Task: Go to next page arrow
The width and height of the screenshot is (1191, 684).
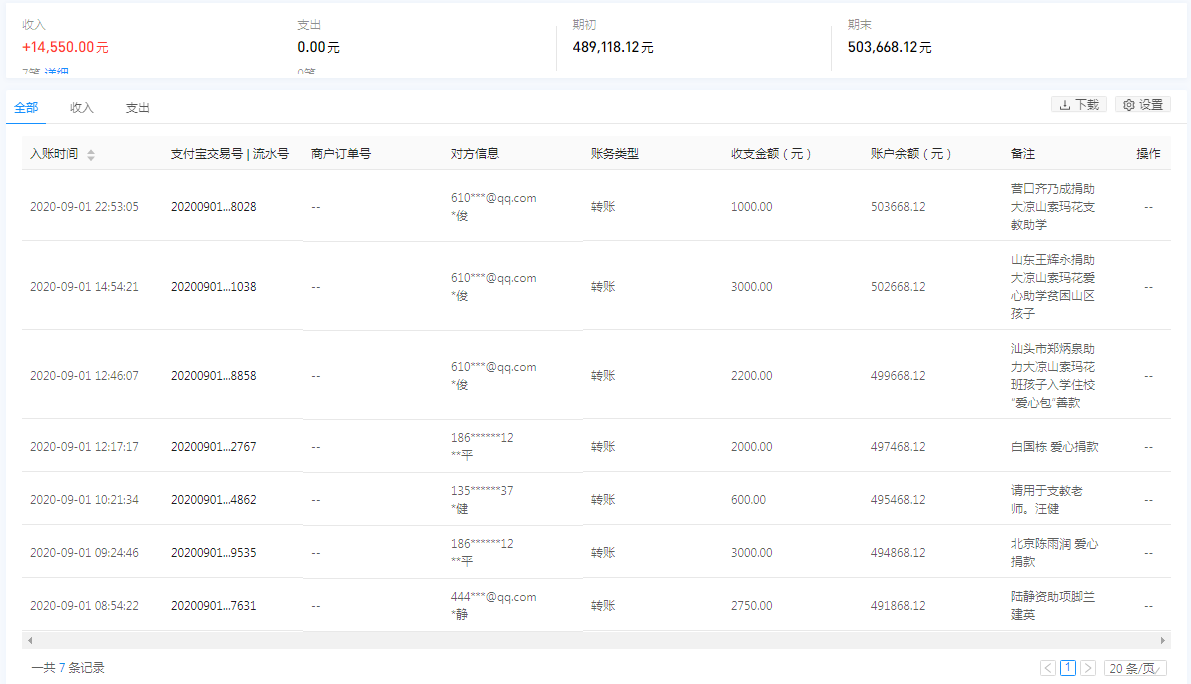Action: click(x=1088, y=668)
